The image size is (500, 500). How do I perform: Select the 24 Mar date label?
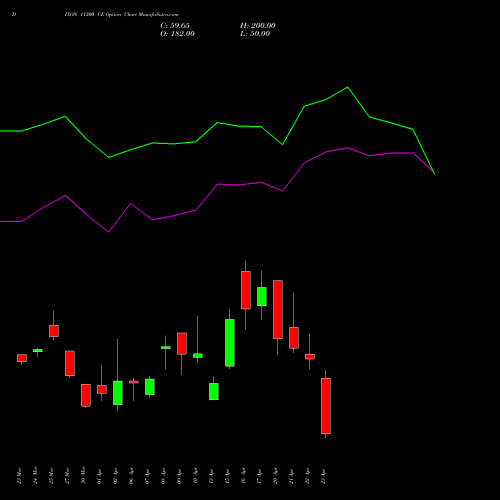[35, 476]
